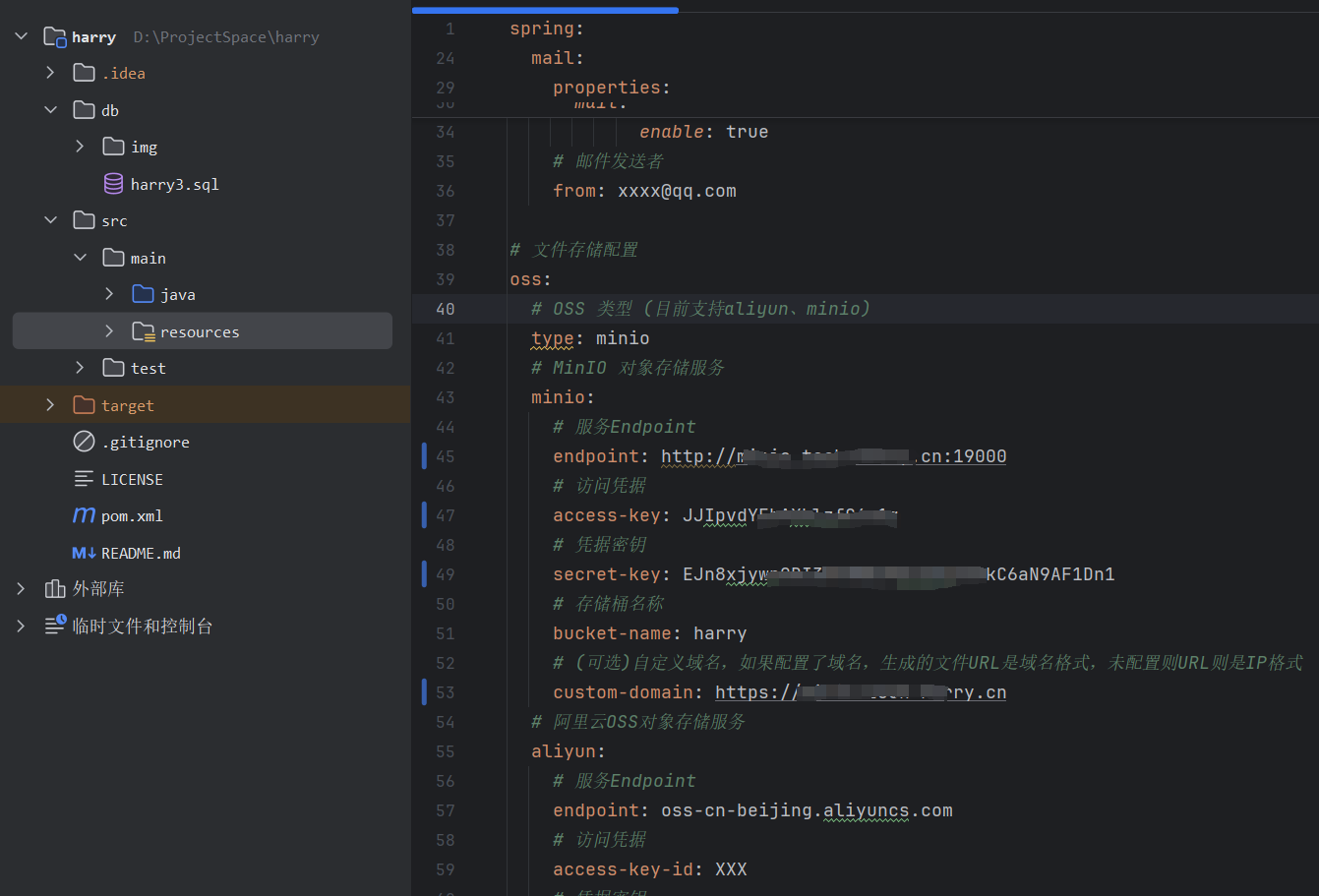Click the aliyun endpoint oss-cn-beijing.aliyuncs.com
The width and height of the screenshot is (1319, 896).
pos(807,810)
